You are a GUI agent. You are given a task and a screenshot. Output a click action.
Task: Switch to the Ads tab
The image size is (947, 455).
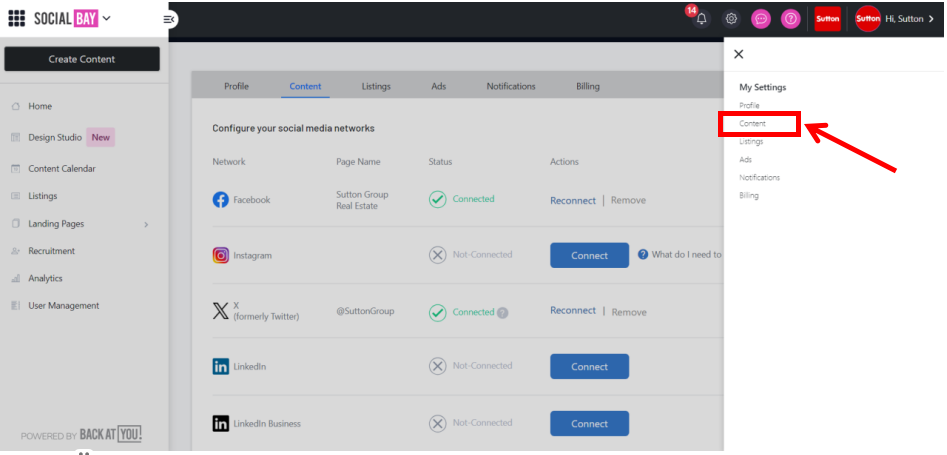point(438,86)
